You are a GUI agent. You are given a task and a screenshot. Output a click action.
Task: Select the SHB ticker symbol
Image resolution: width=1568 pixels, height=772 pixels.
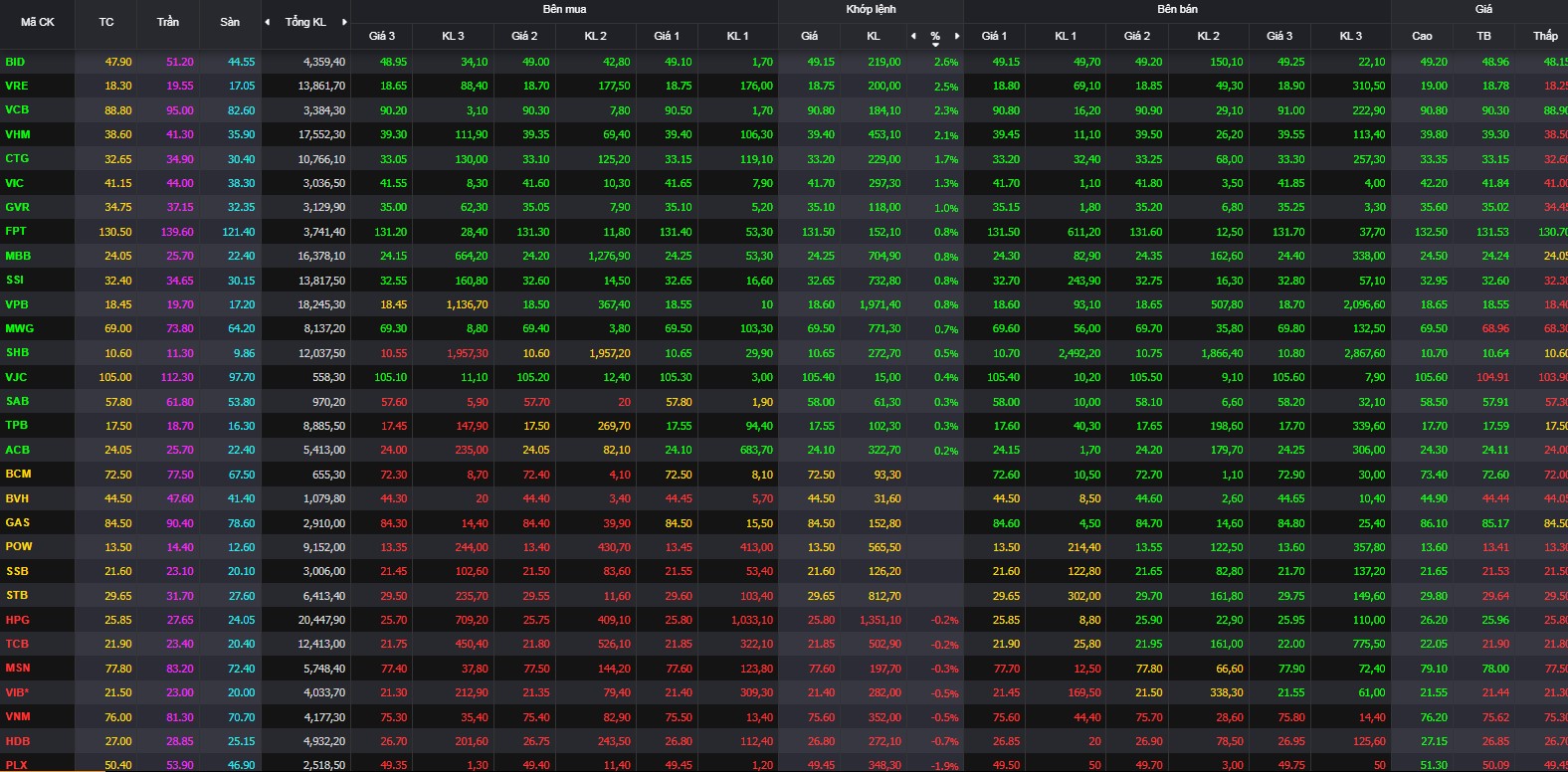coord(17,352)
